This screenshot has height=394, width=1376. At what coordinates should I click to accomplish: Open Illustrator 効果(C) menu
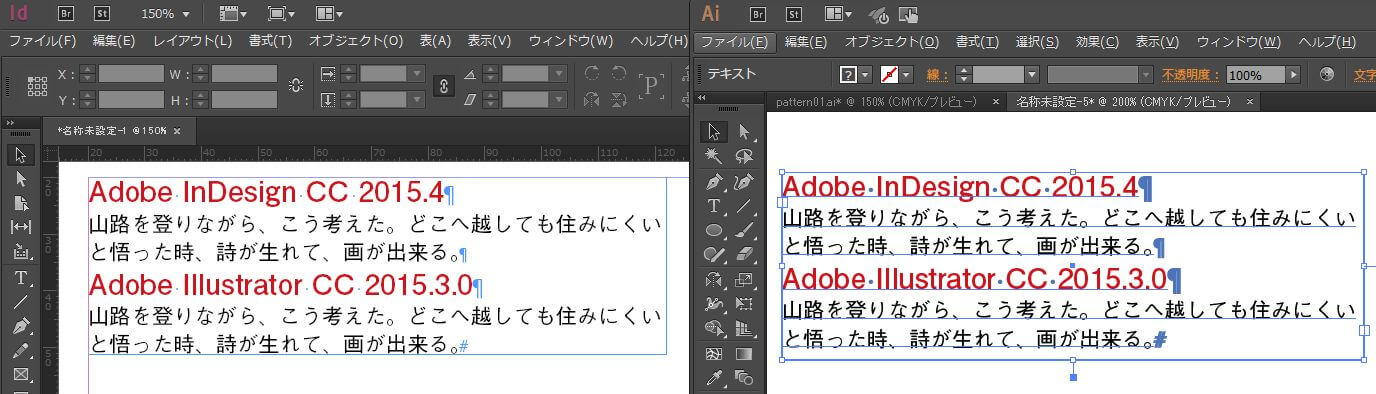tap(1097, 41)
